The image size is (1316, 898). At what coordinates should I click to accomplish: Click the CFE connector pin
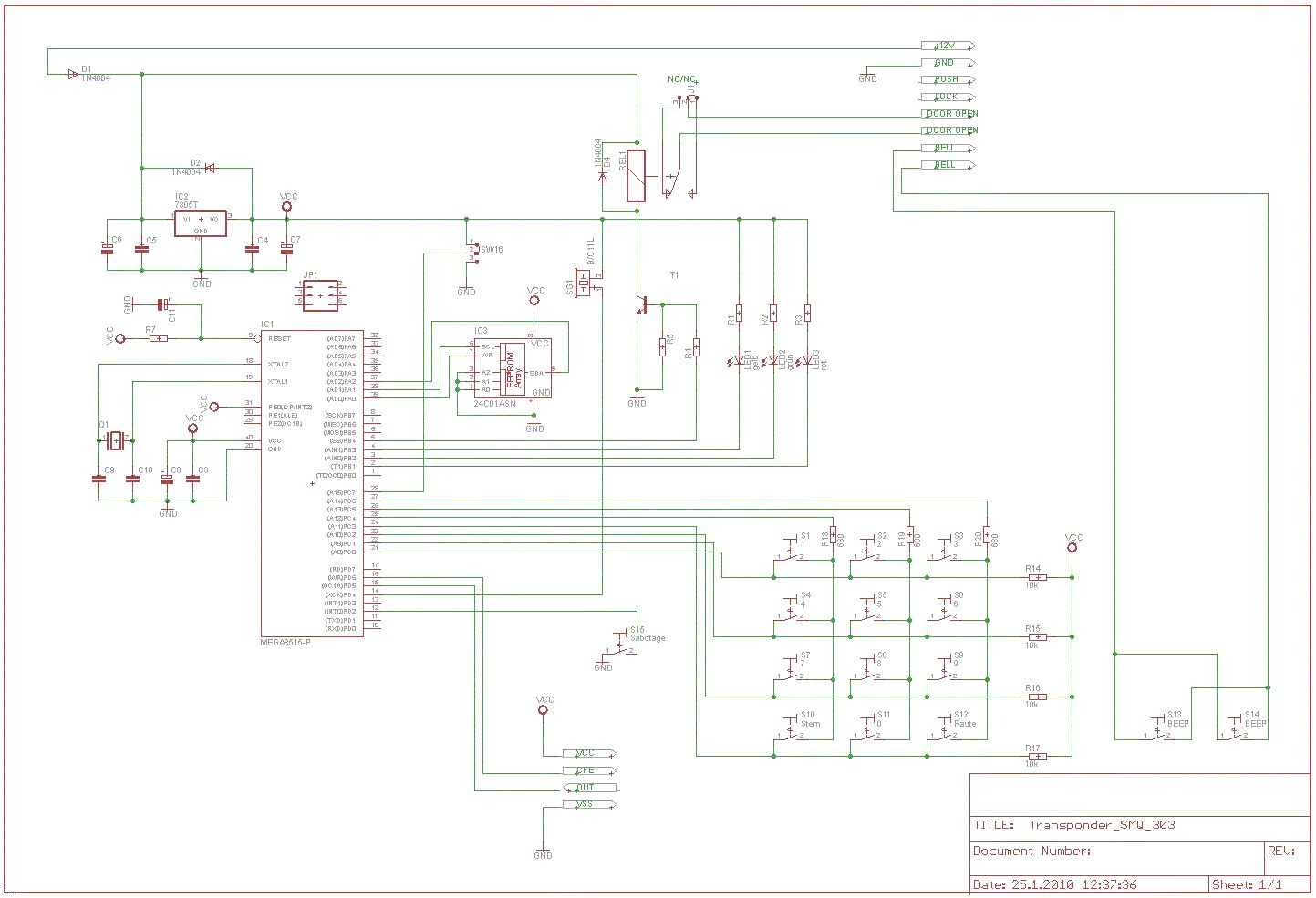(x=590, y=770)
